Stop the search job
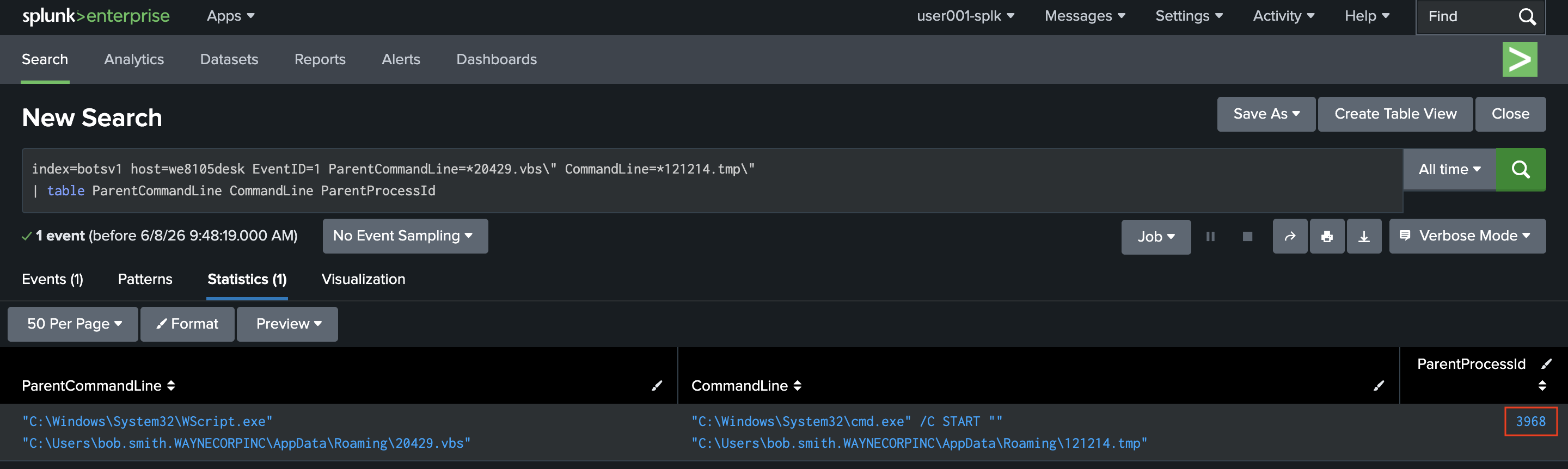Viewport: 1568px width, 469px height. [1247, 237]
